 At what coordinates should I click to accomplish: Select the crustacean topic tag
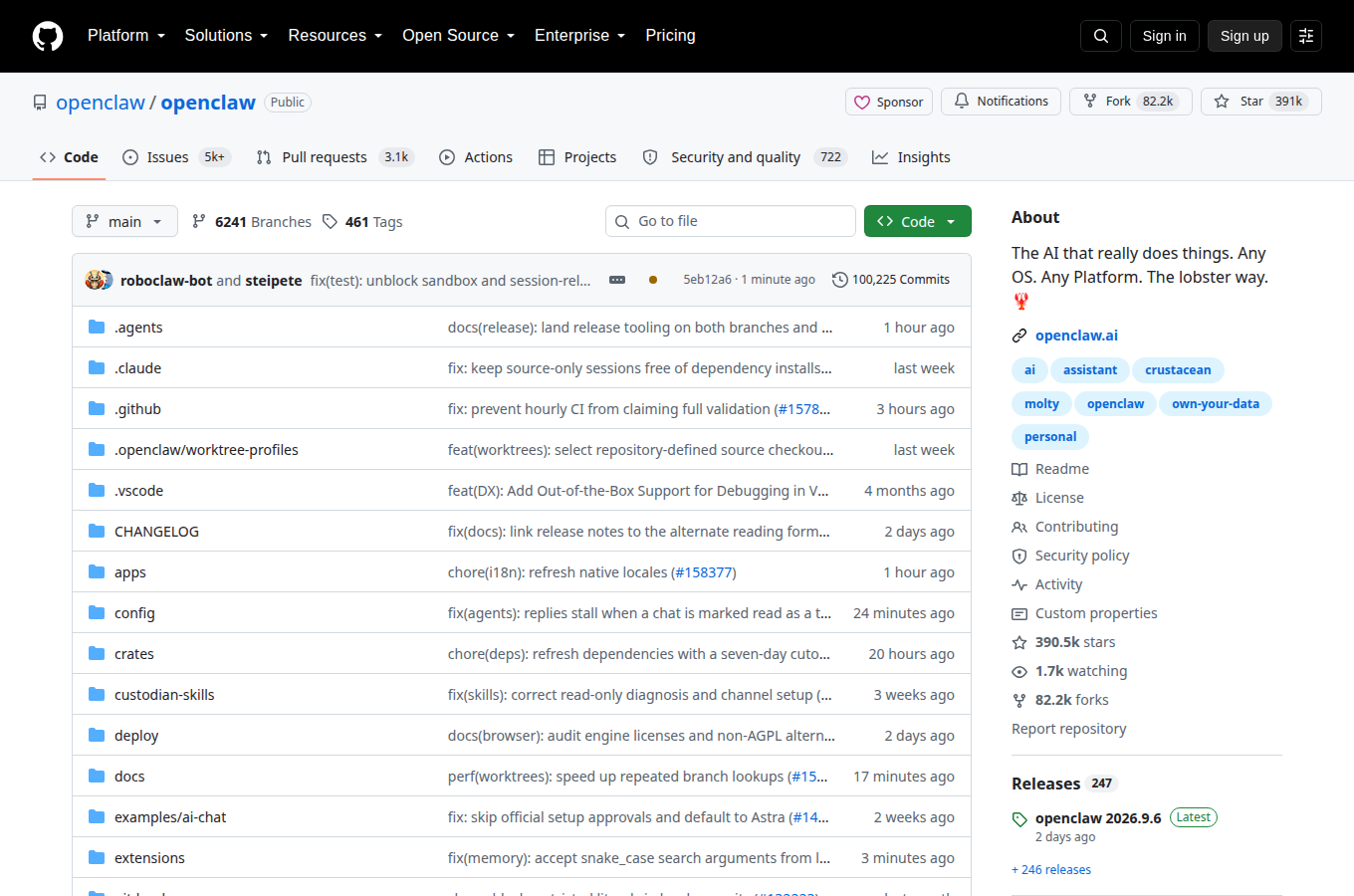(x=1178, y=370)
